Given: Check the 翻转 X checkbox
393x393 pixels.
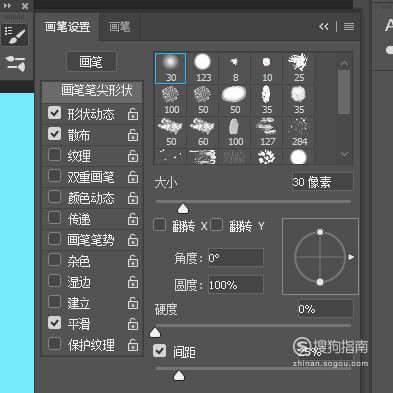Looking at the screenshot, I should pyautogui.click(x=160, y=225).
